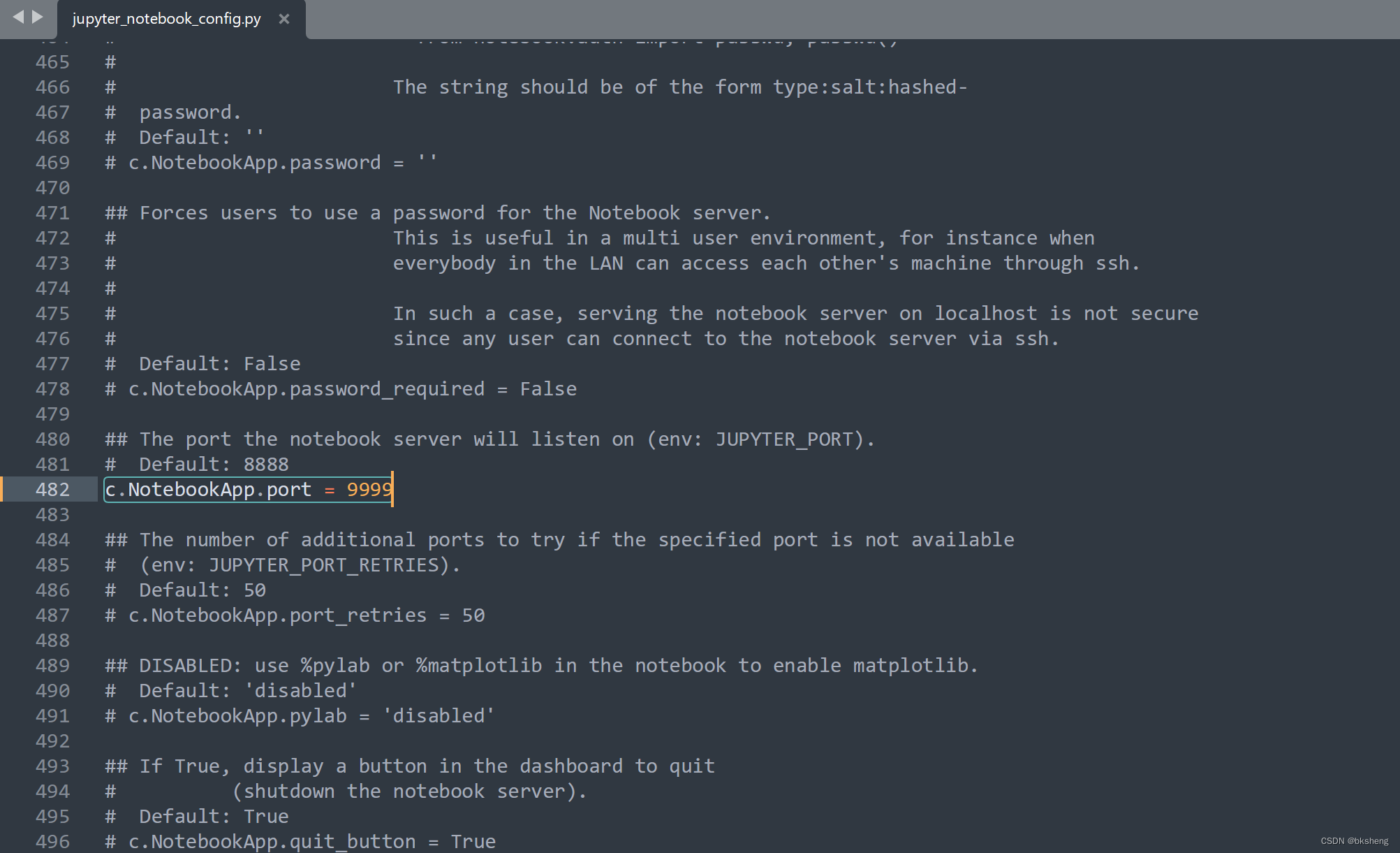Click line number 469

52,162
